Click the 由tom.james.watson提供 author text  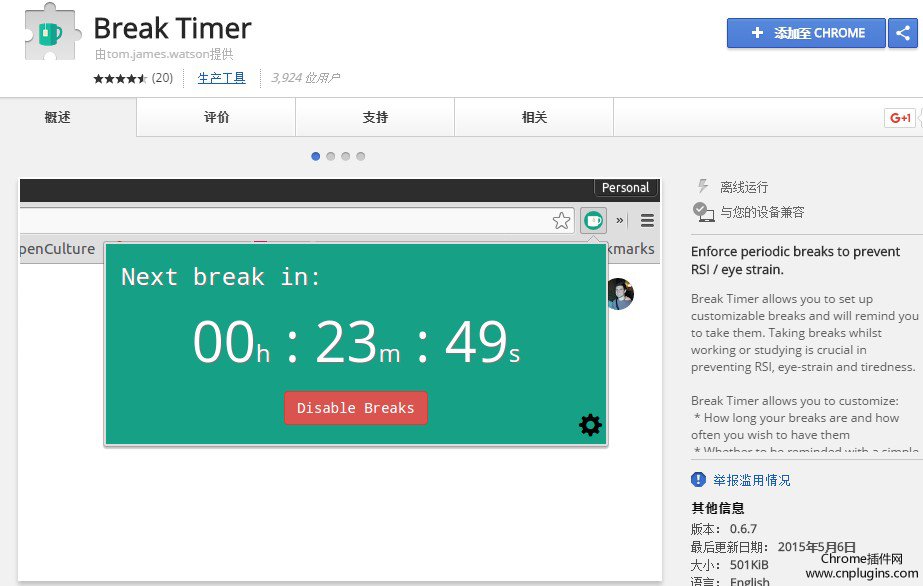[x=164, y=54]
